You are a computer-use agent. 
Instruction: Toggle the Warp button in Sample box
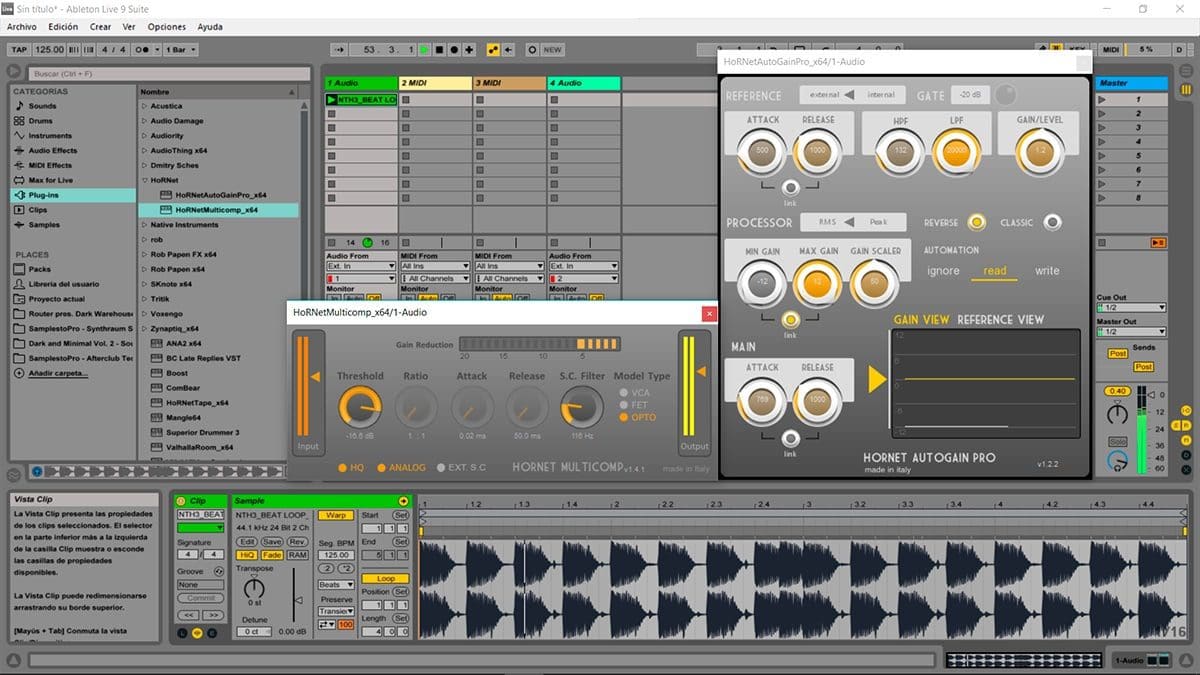click(x=335, y=515)
